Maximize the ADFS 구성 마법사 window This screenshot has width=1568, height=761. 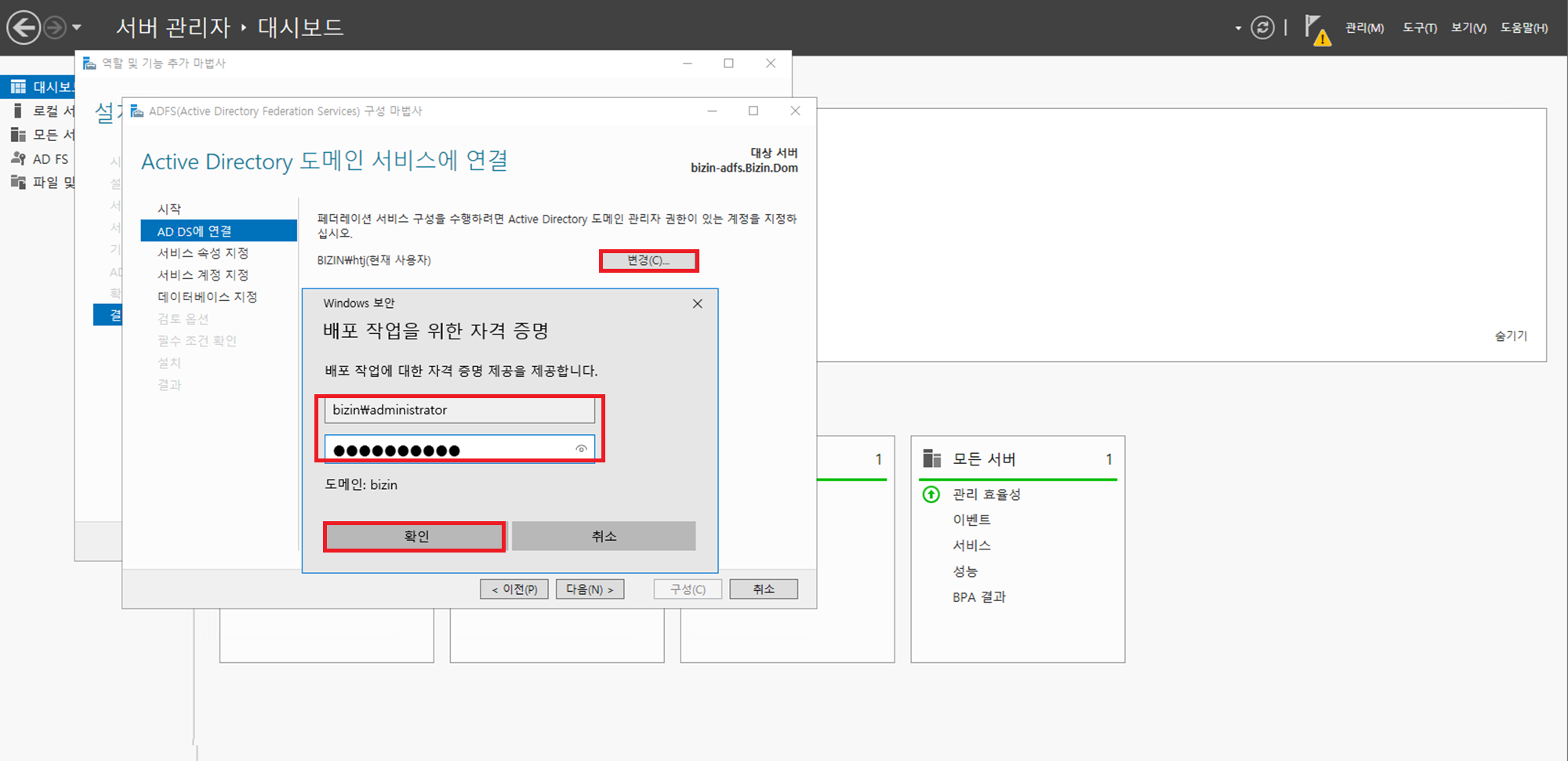[x=753, y=111]
